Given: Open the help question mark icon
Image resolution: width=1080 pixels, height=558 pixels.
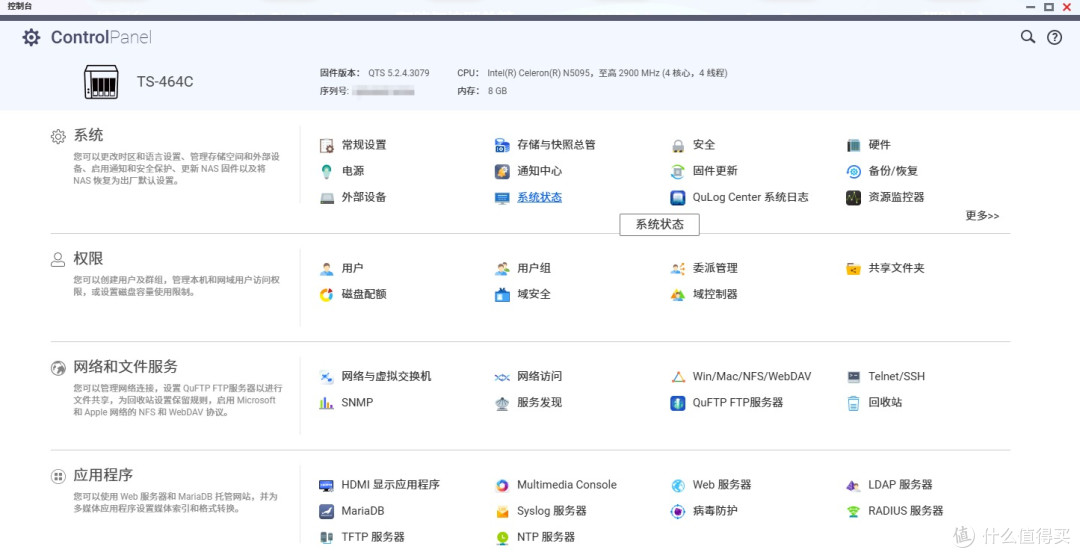Looking at the screenshot, I should pos(1055,37).
